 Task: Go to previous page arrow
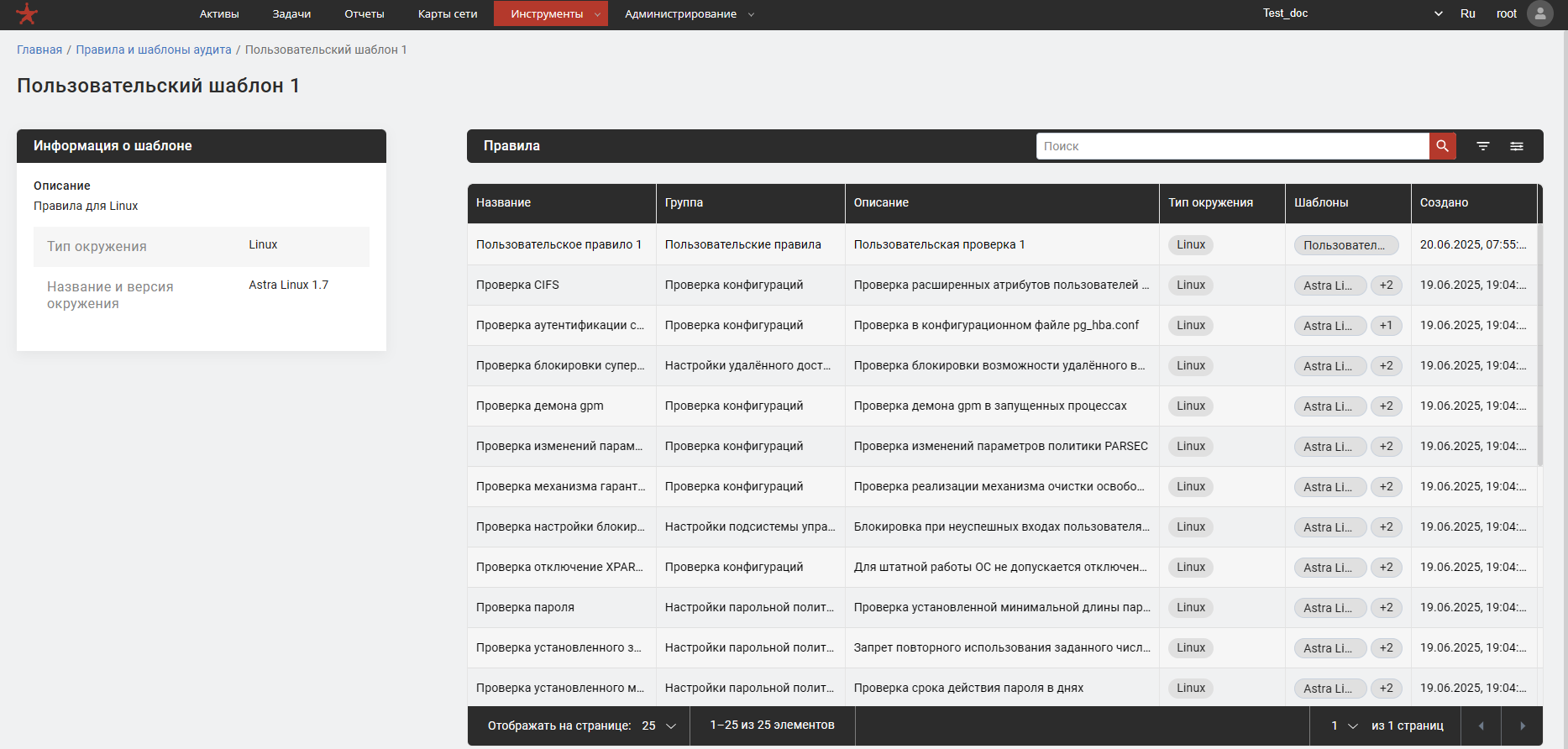tap(1481, 725)
